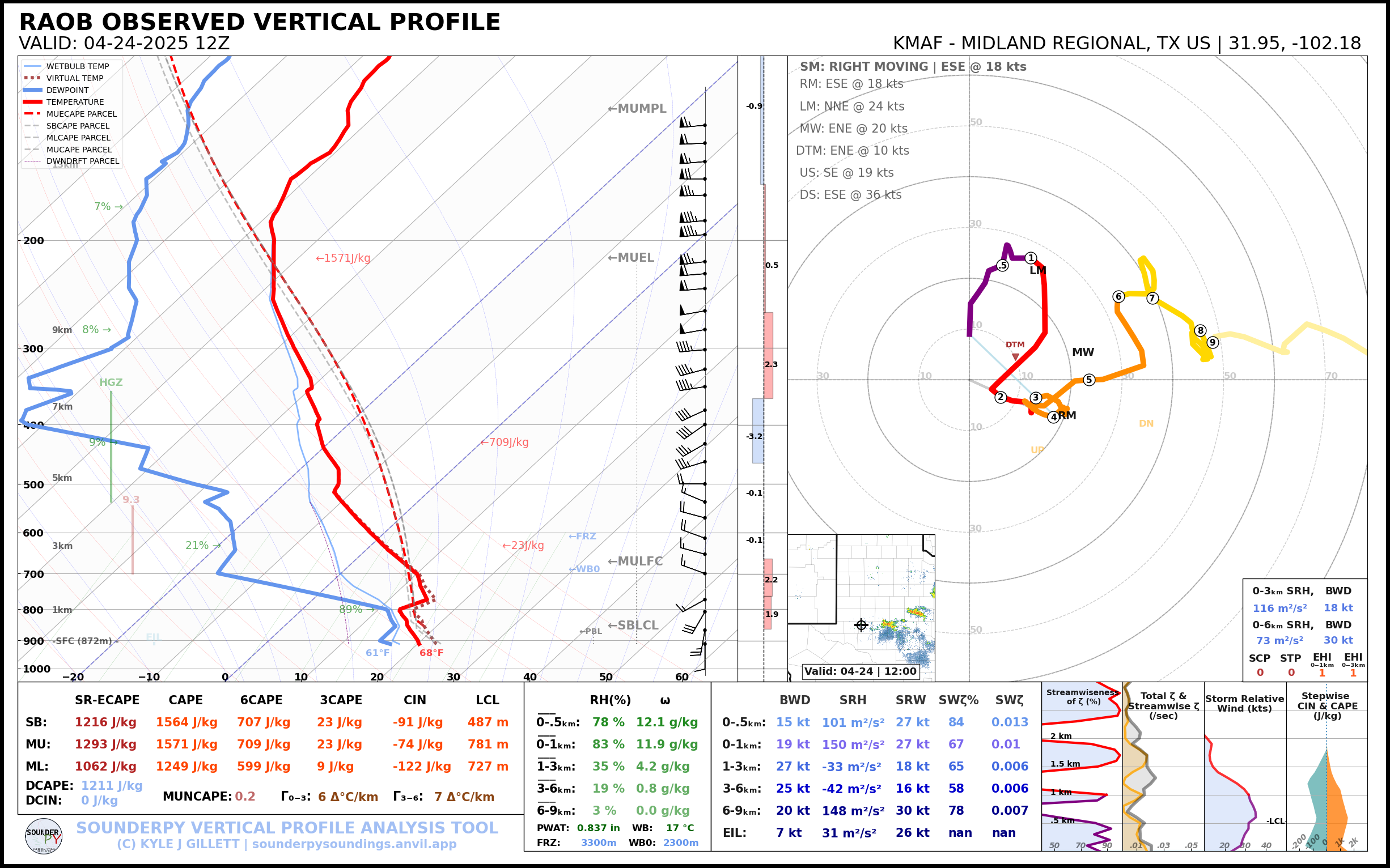The image size is (1390, 868).
Task: Click the DEWPOINT legend entry
Action: coord(67,90)
